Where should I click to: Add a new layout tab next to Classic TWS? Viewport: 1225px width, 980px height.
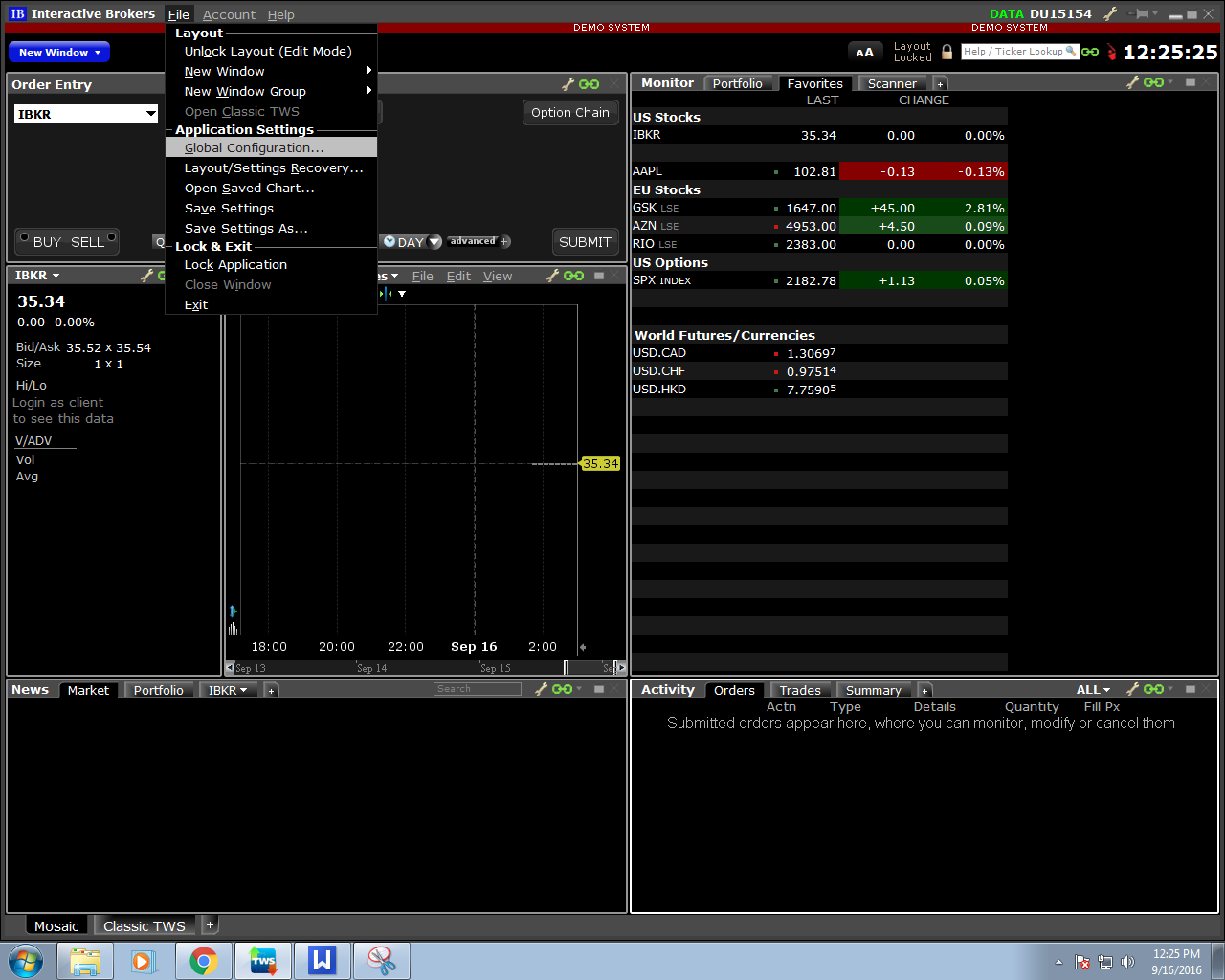(210, 924)
